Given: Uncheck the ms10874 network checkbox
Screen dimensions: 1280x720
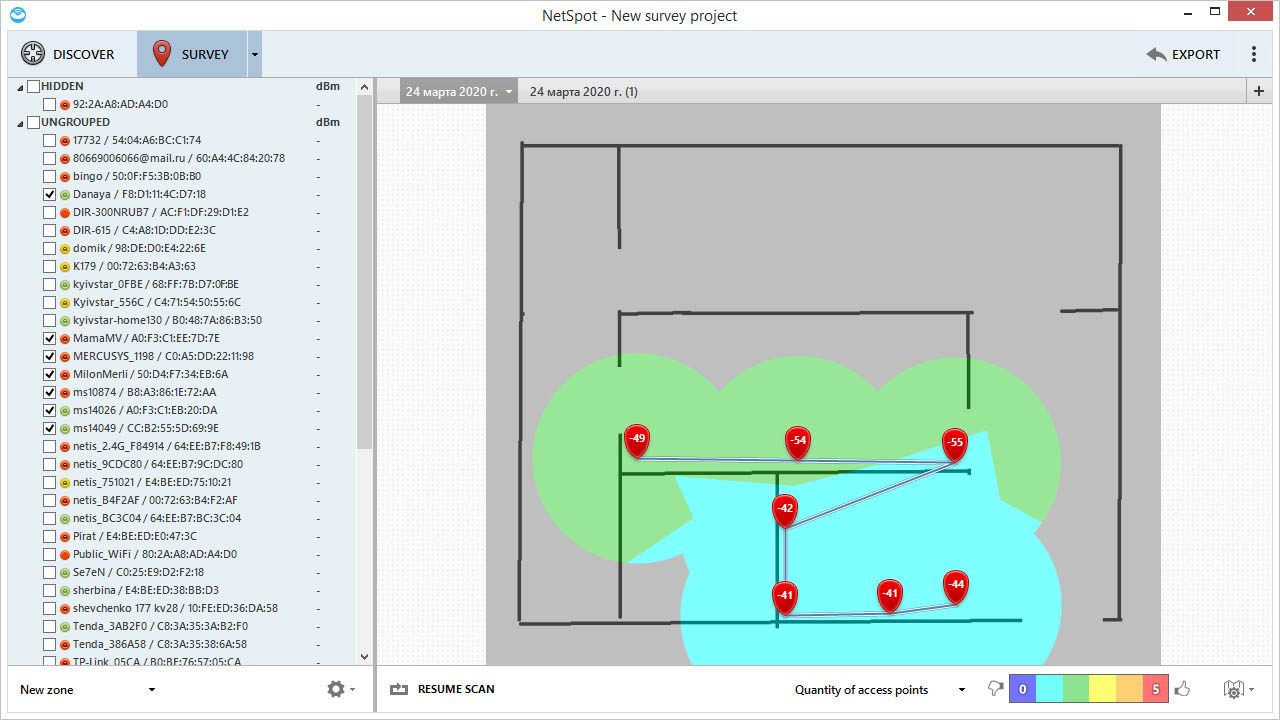Looking at the screenshot, I should pos(49,392).
